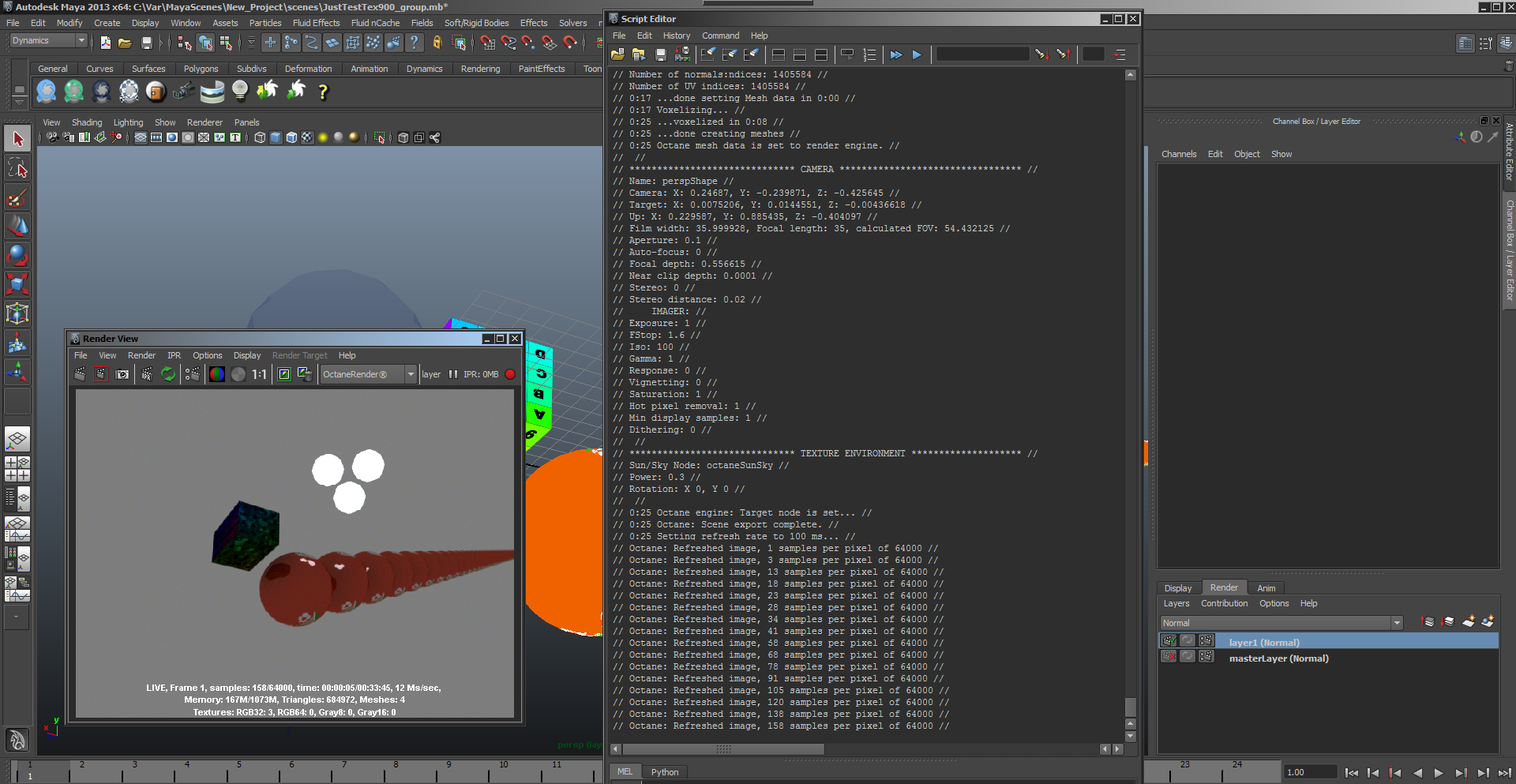Image resolution: width=1516 pixels, height=784 pixels.
Task: Go to start of playback range
Action: point(1351,773)
